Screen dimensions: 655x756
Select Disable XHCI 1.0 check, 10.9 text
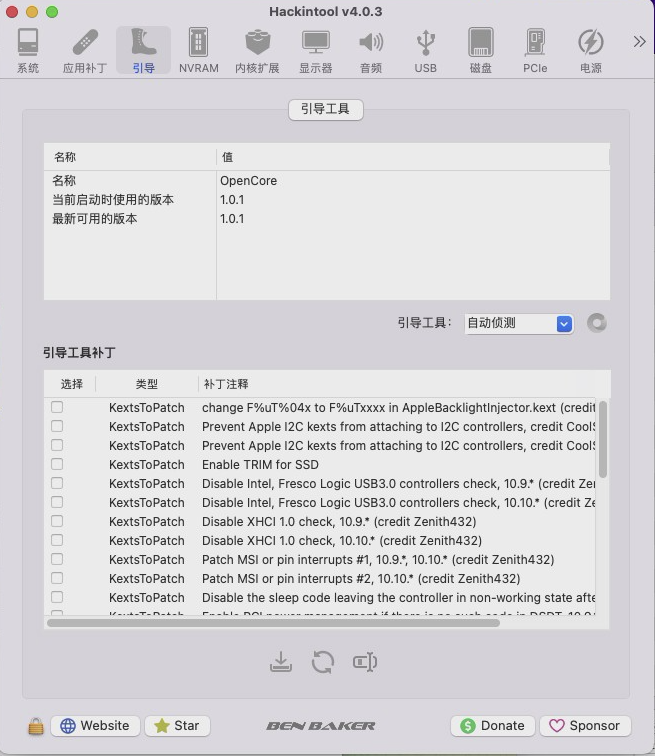(x=339, y=522)
